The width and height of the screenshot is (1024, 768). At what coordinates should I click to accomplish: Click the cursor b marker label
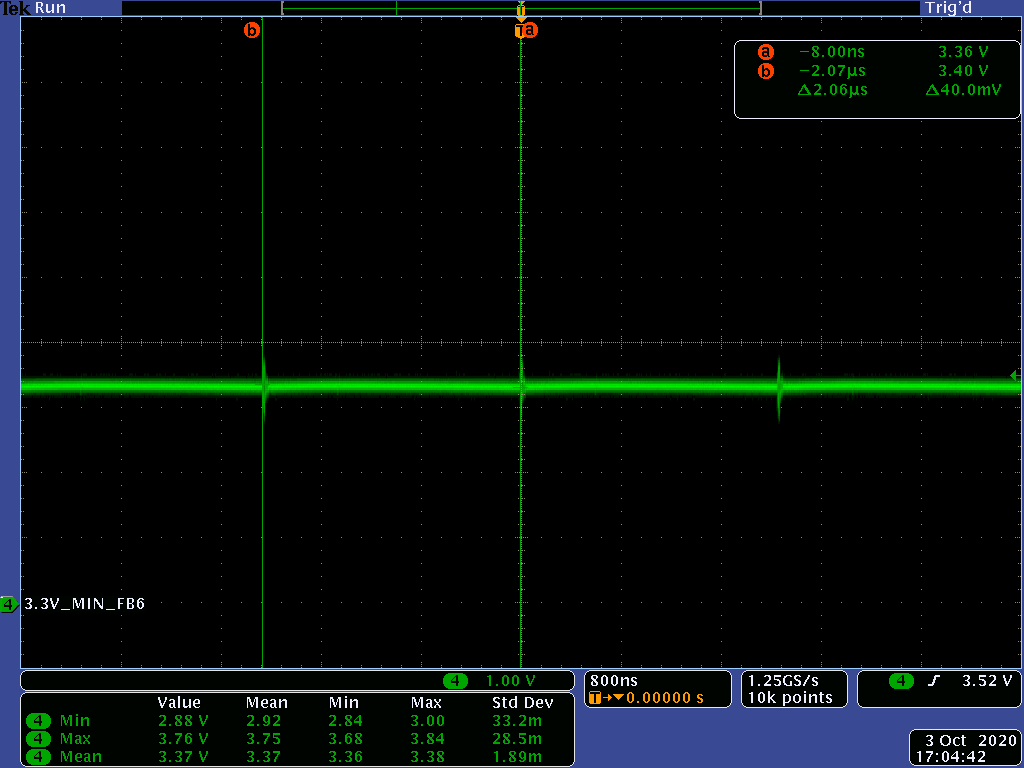coord(251,30)
